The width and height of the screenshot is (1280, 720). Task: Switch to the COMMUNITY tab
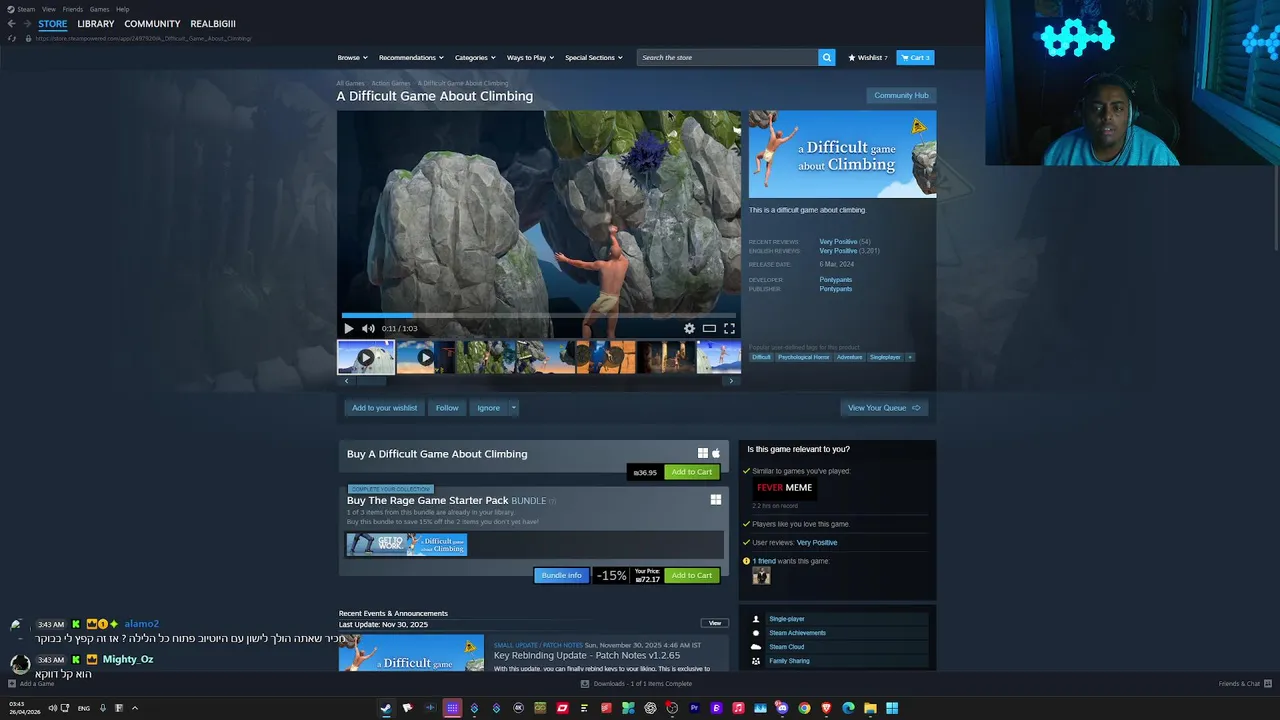tap(152, 24)
